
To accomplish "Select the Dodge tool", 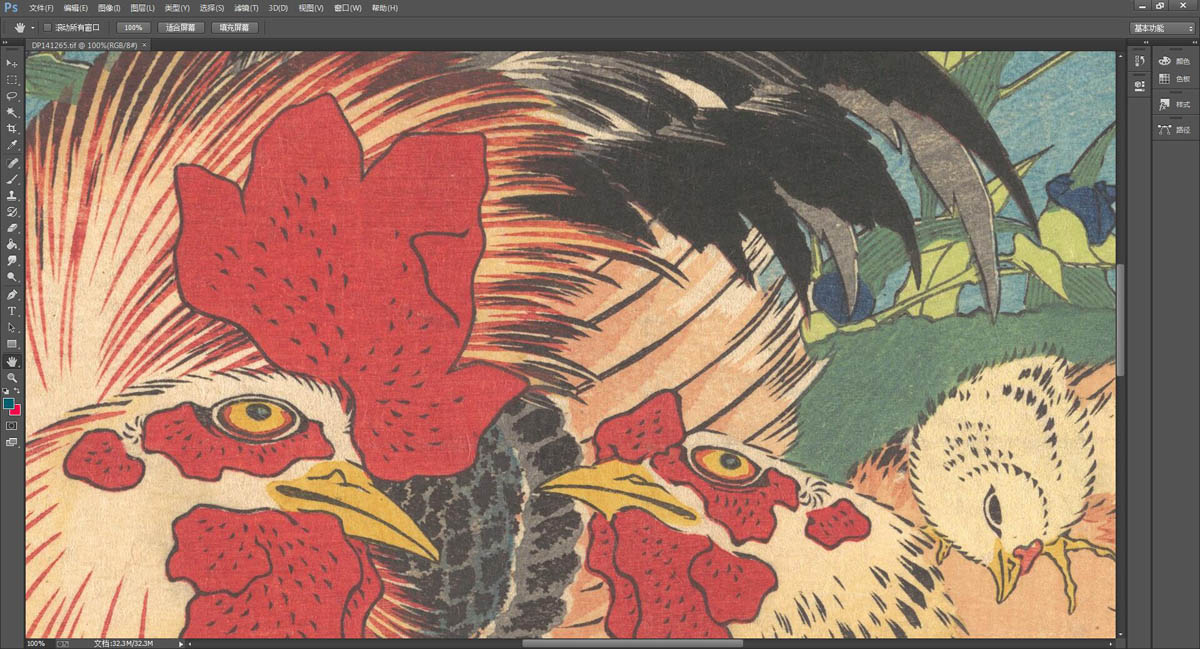I will [x=12, y=277].
